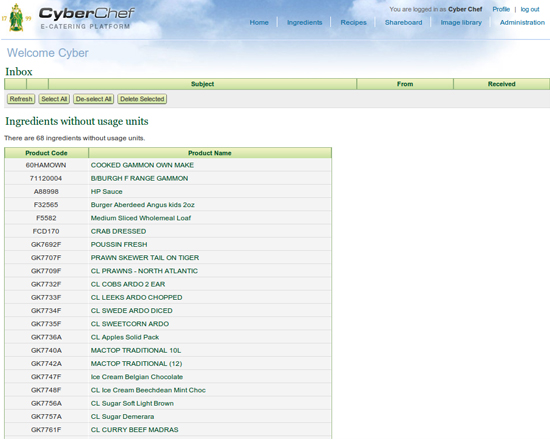The image size is (550, 446).
Task: Open the Profile link
Action: click(501, 9)
